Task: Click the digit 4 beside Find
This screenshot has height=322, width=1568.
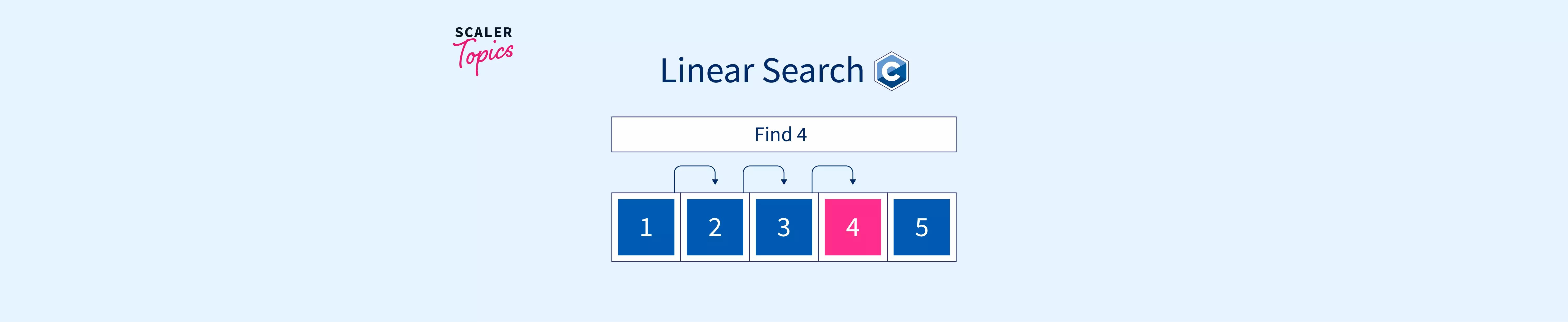Action: (802, 135)
